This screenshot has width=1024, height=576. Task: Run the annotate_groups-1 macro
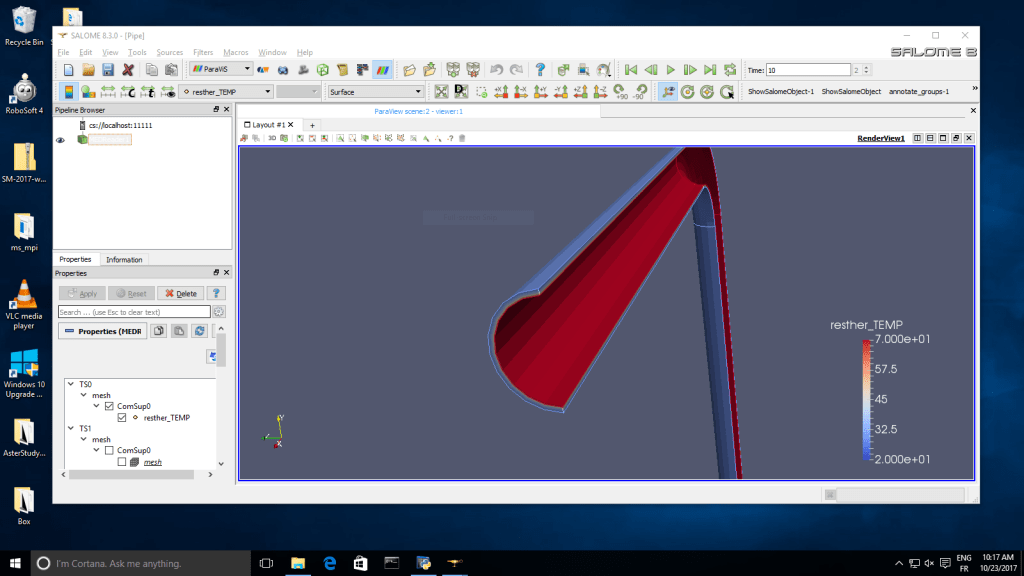click(919, 91)
